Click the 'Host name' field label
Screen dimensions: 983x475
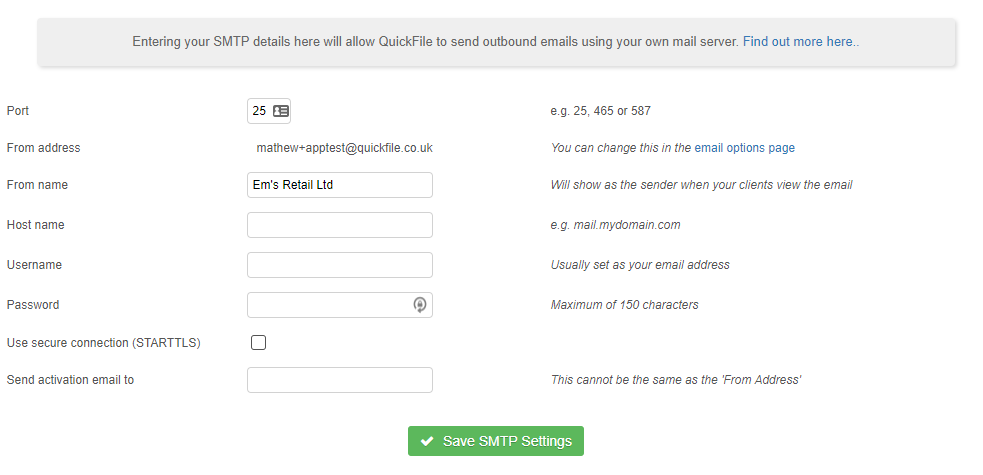pyautogui.click(x=35, y=225)
